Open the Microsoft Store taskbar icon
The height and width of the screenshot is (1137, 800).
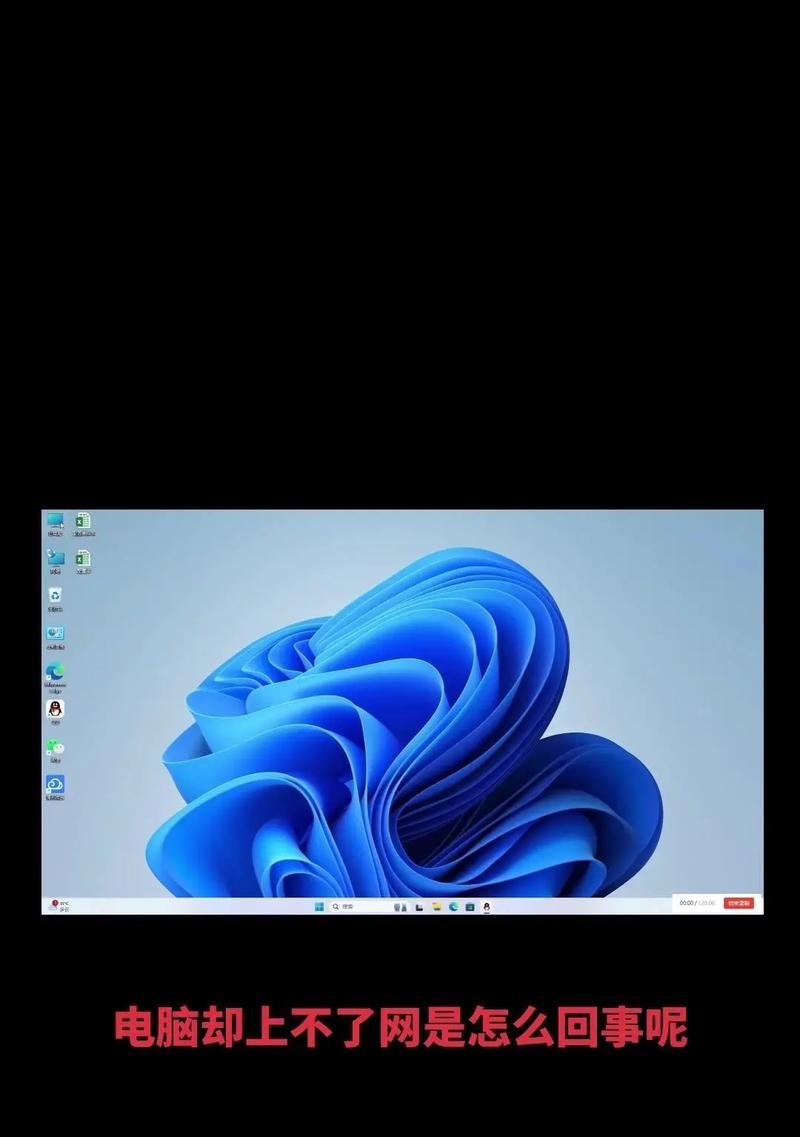470,906
